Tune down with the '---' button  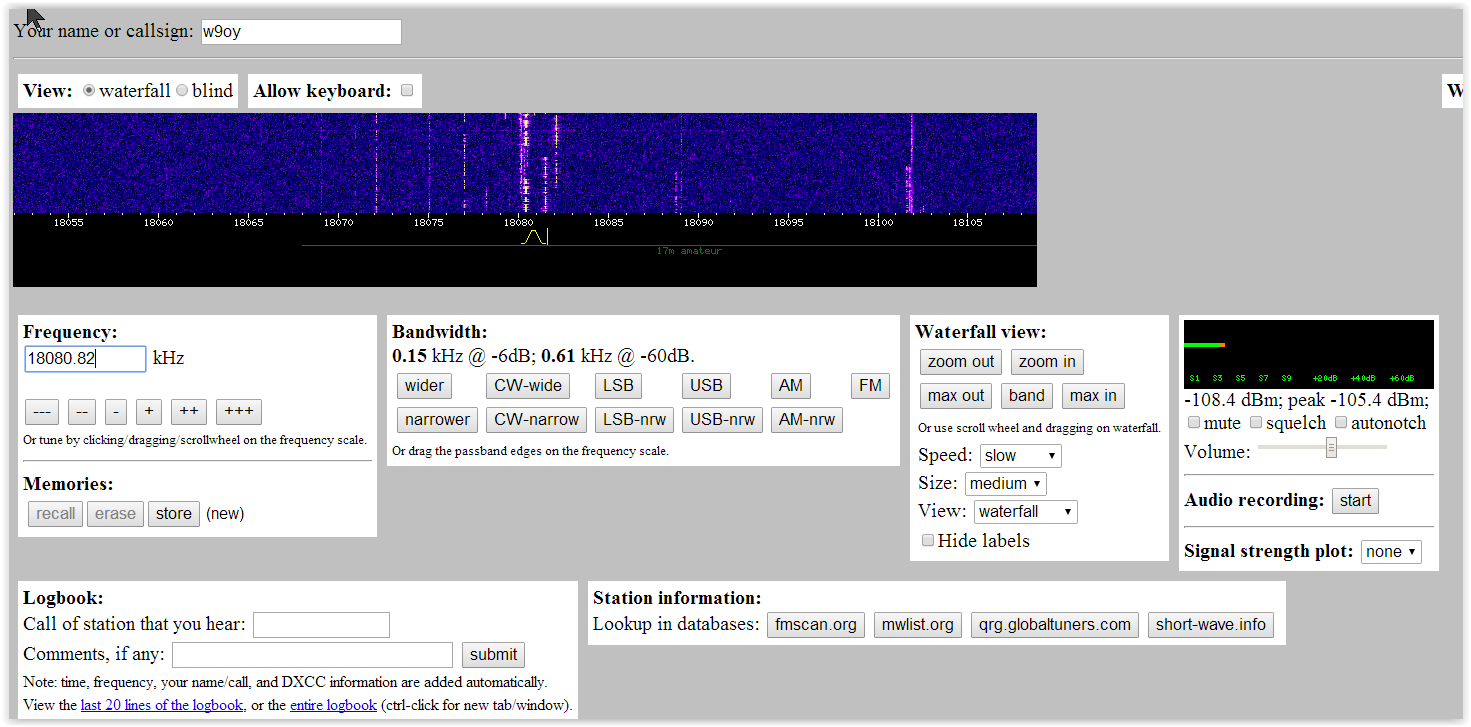[x=42, y=412]
